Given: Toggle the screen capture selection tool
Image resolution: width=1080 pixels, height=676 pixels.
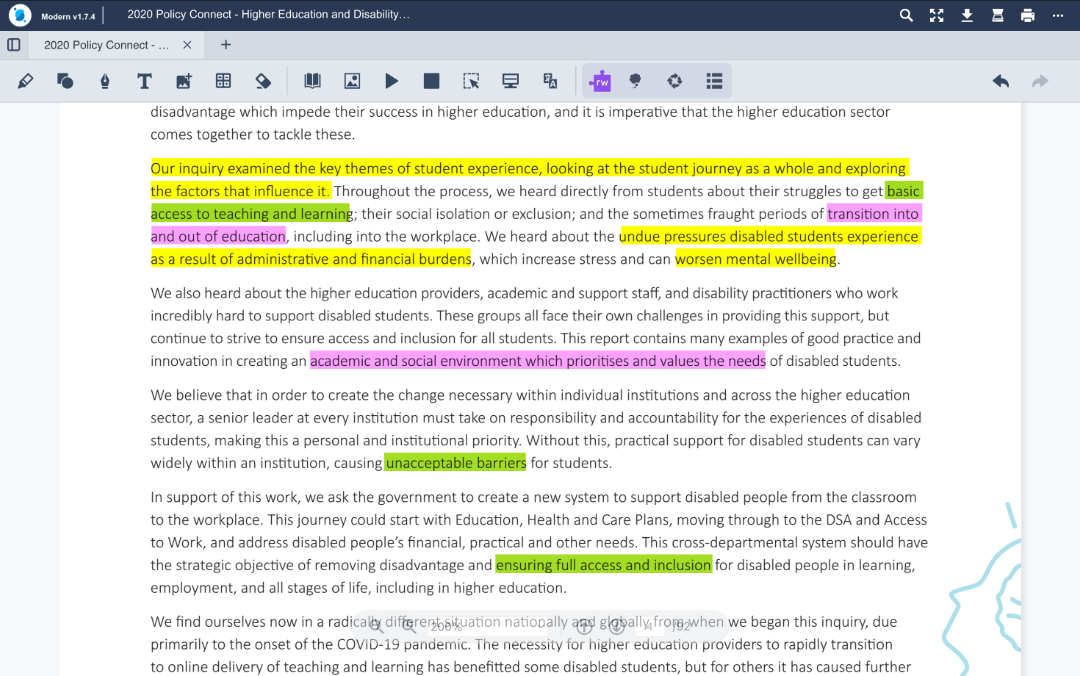Looking at the screenshot, I should [x=471, y=81].
